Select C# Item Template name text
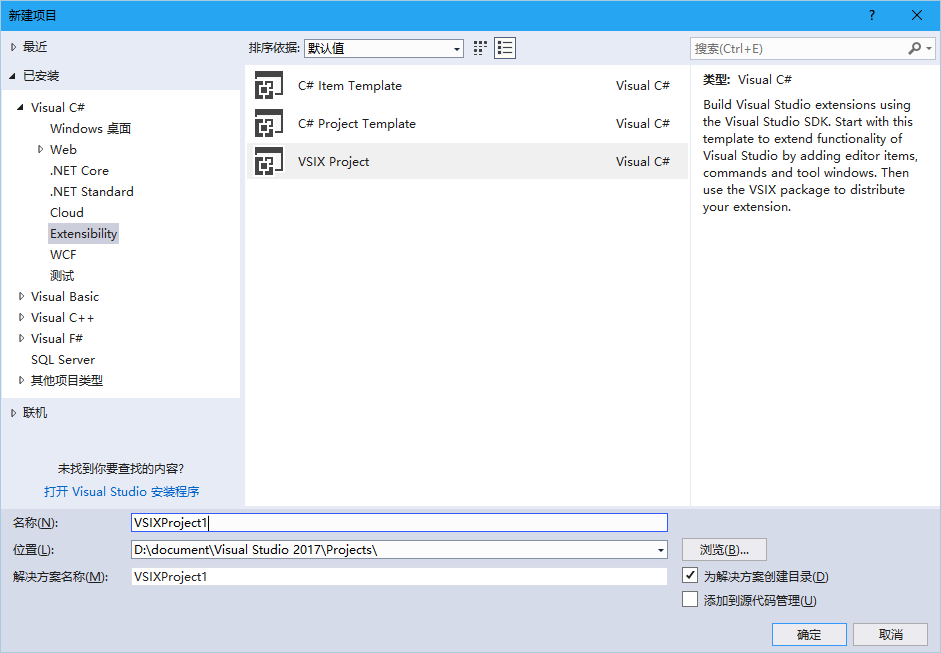 [350, 86]
